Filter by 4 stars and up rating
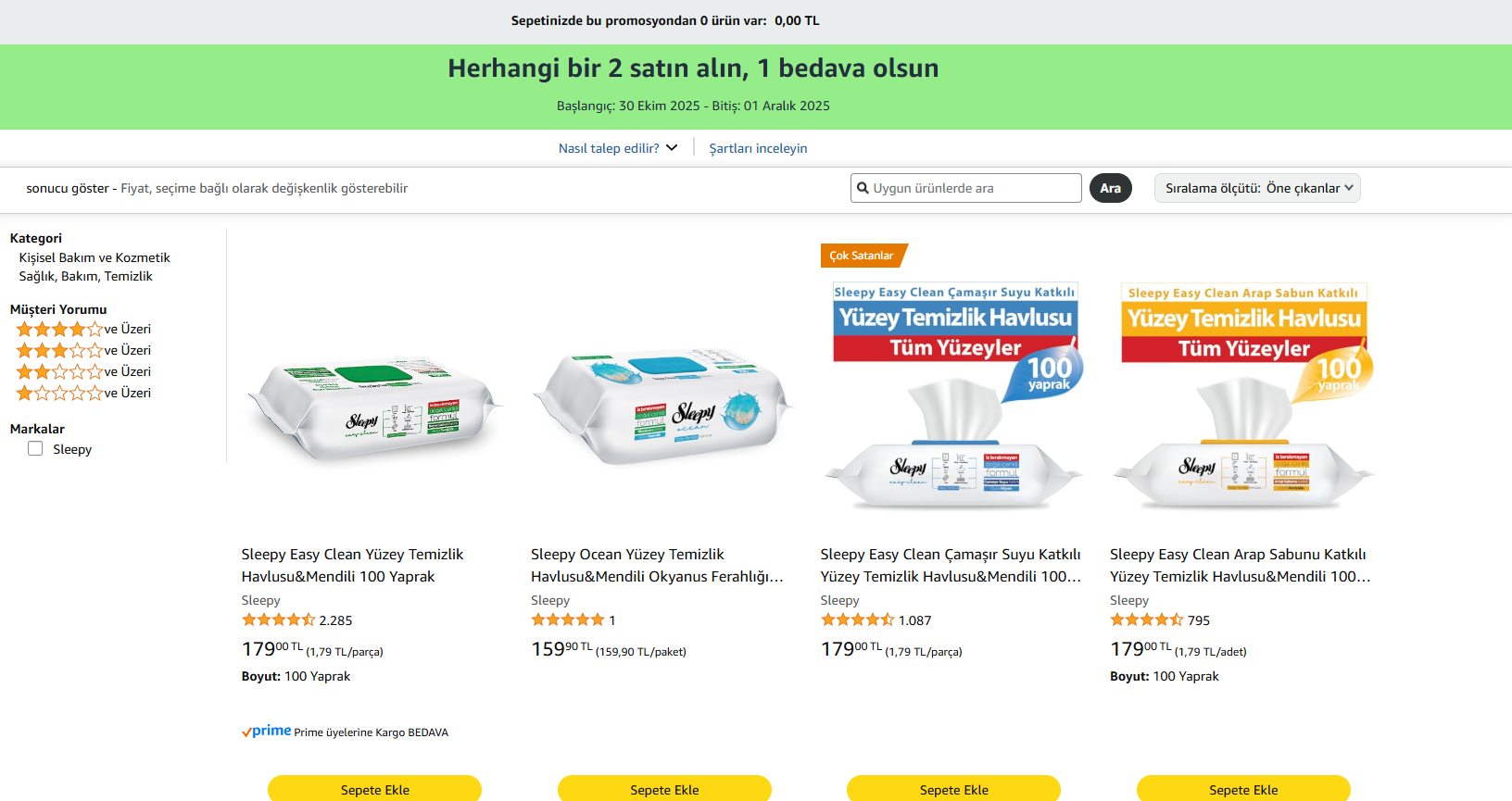The image size is (1512, 801). click(83, 329)
